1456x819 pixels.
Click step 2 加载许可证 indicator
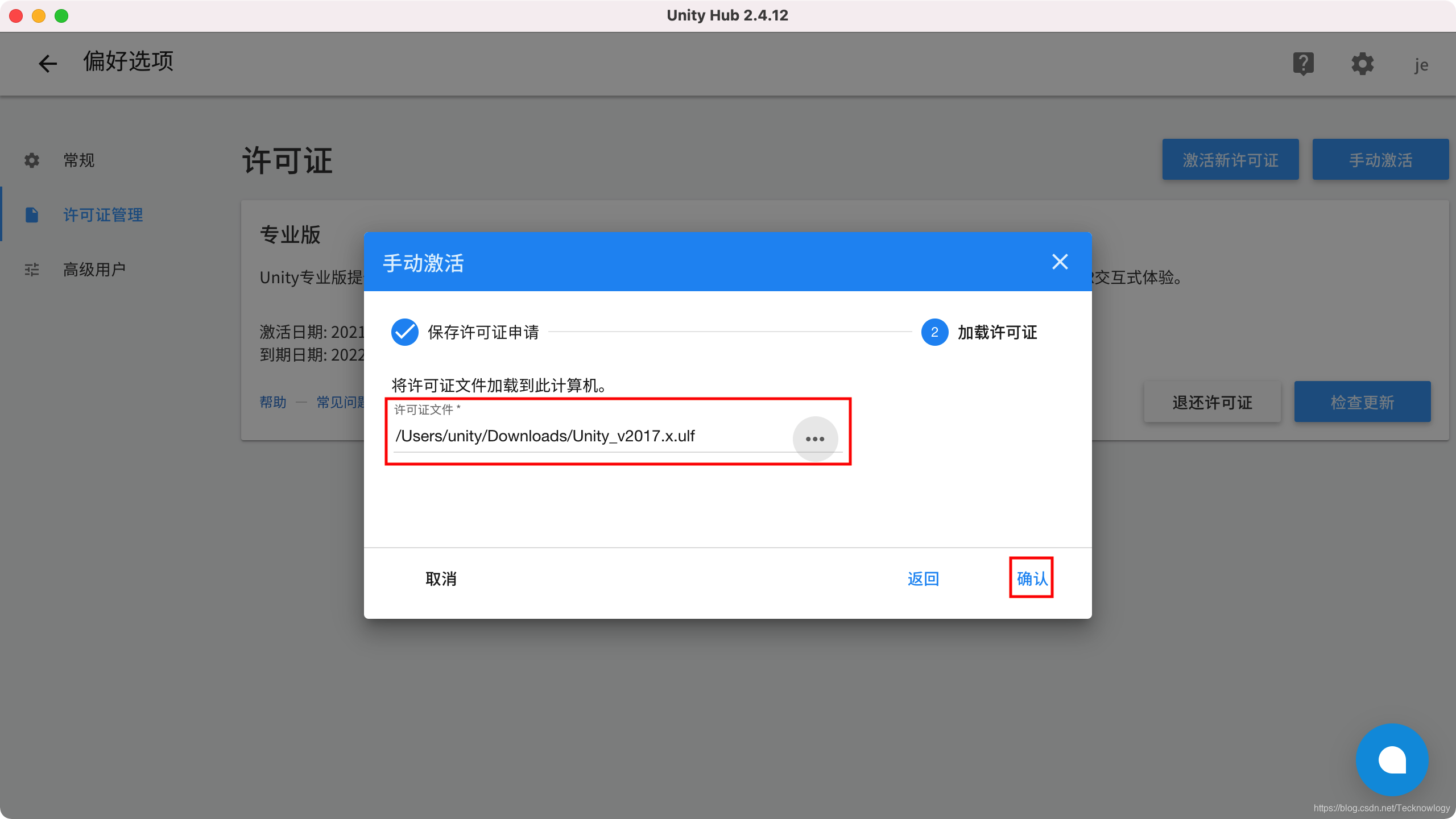(934, 332)
